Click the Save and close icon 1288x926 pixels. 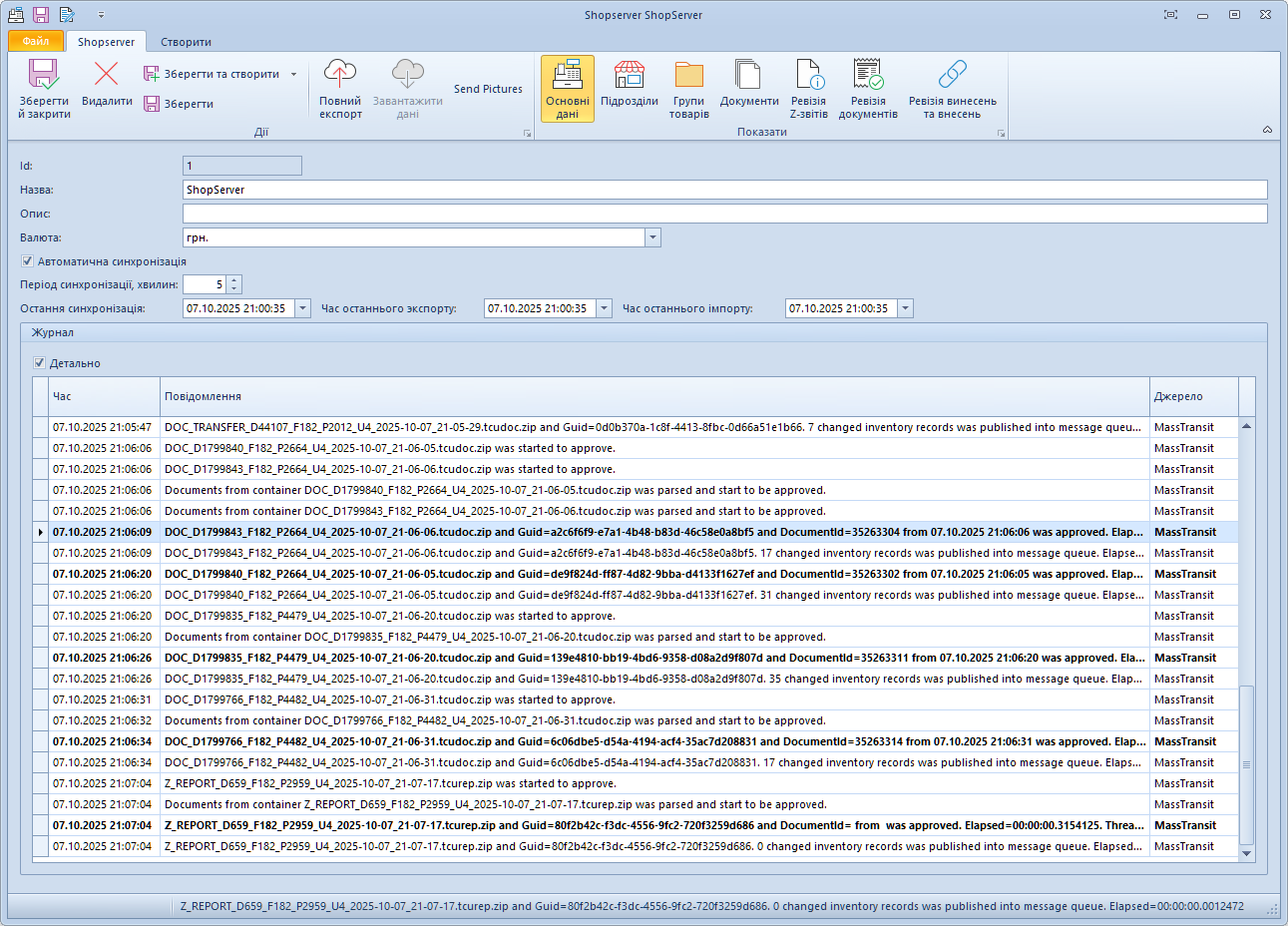tap(44, 76)
